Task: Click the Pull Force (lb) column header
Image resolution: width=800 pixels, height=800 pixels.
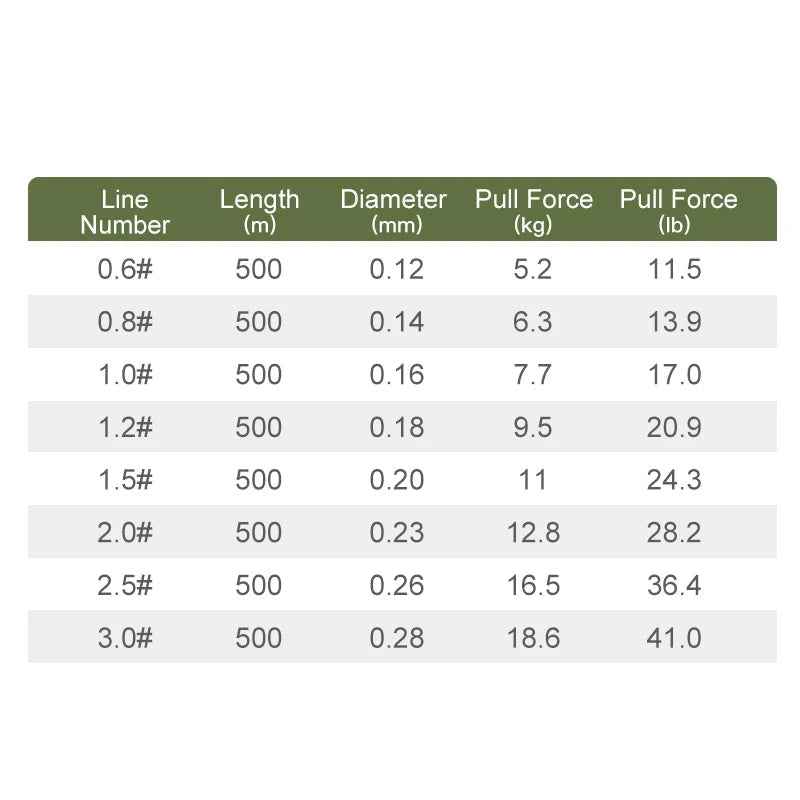Action: 679,211
